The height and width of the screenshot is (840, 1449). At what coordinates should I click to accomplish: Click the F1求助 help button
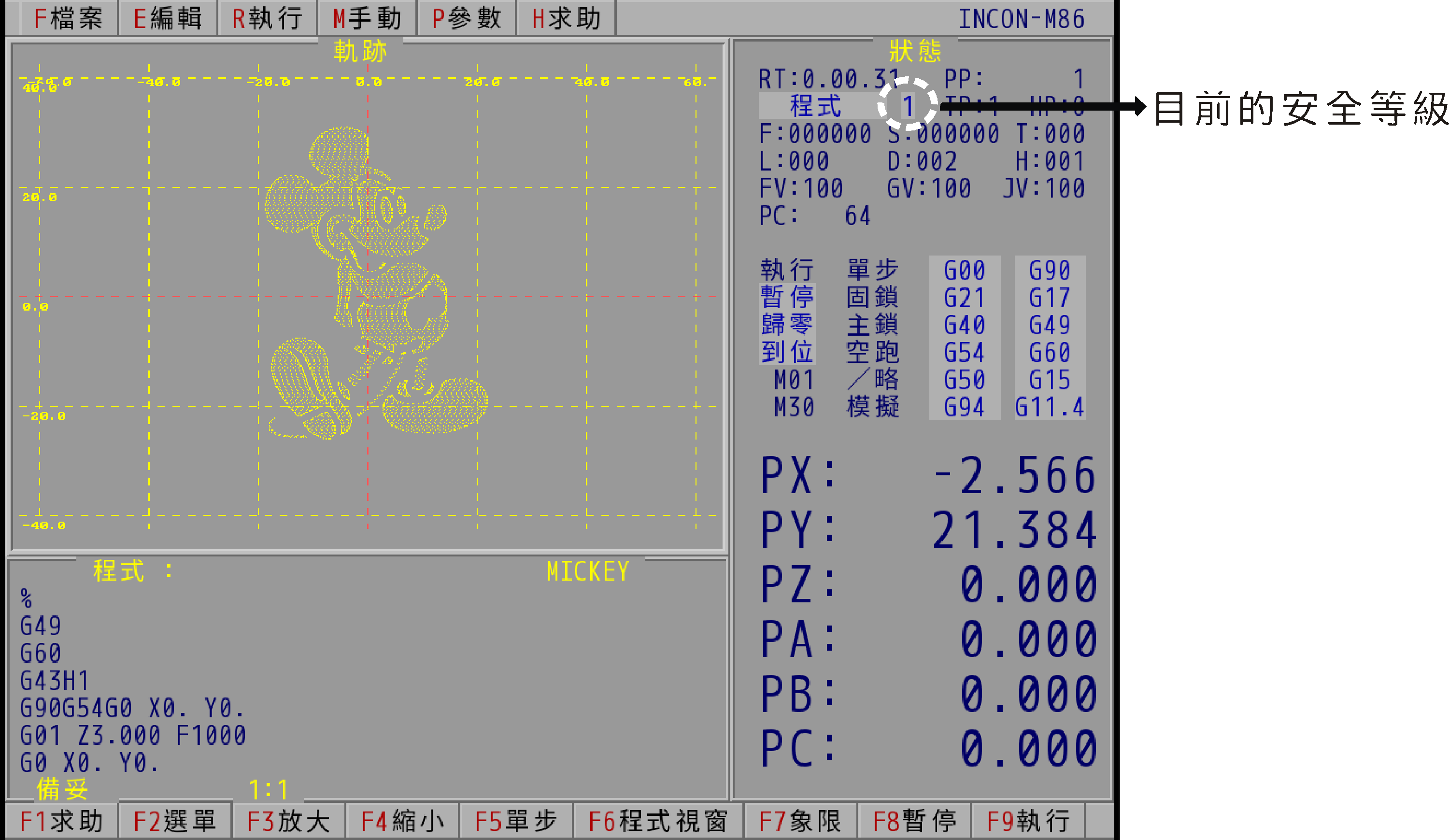pos(61,821)
